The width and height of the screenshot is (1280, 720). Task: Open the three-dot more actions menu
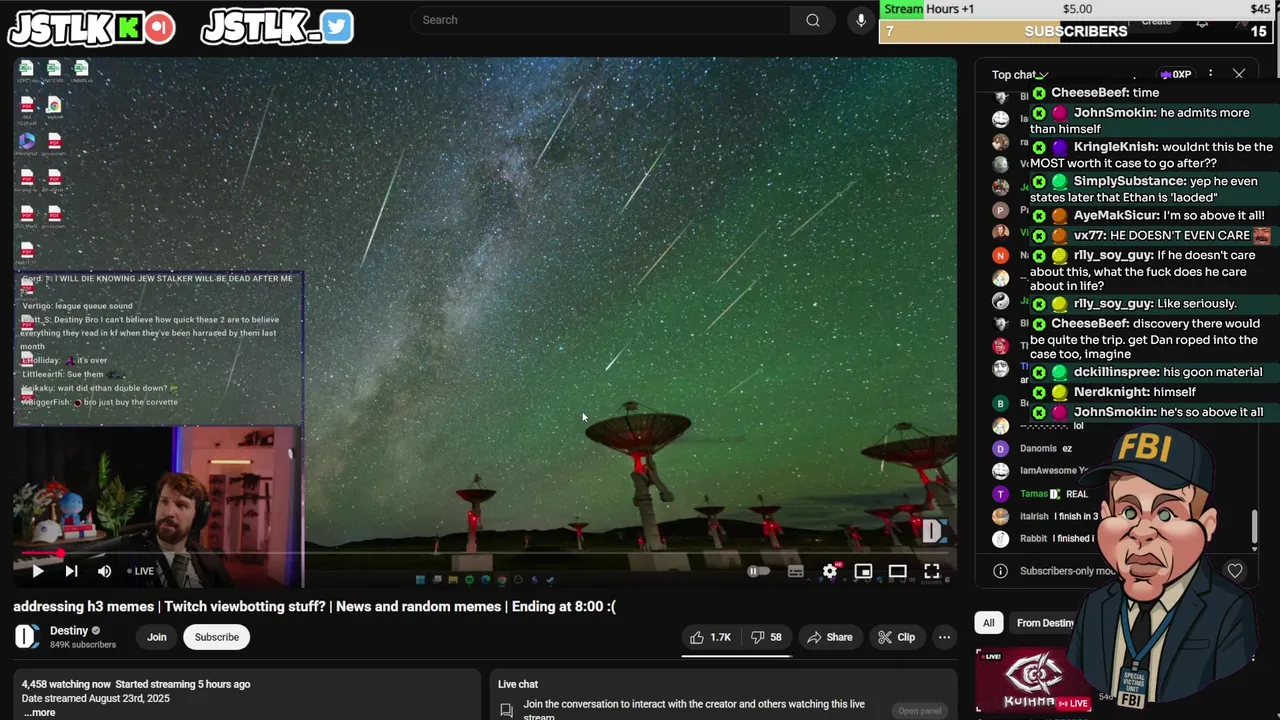pos(944,637)
